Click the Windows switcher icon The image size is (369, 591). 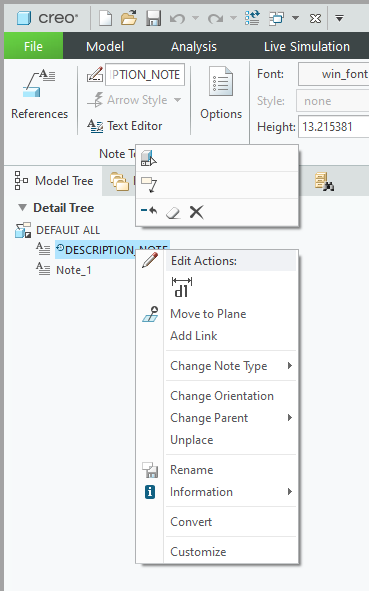tap(276, 18)
